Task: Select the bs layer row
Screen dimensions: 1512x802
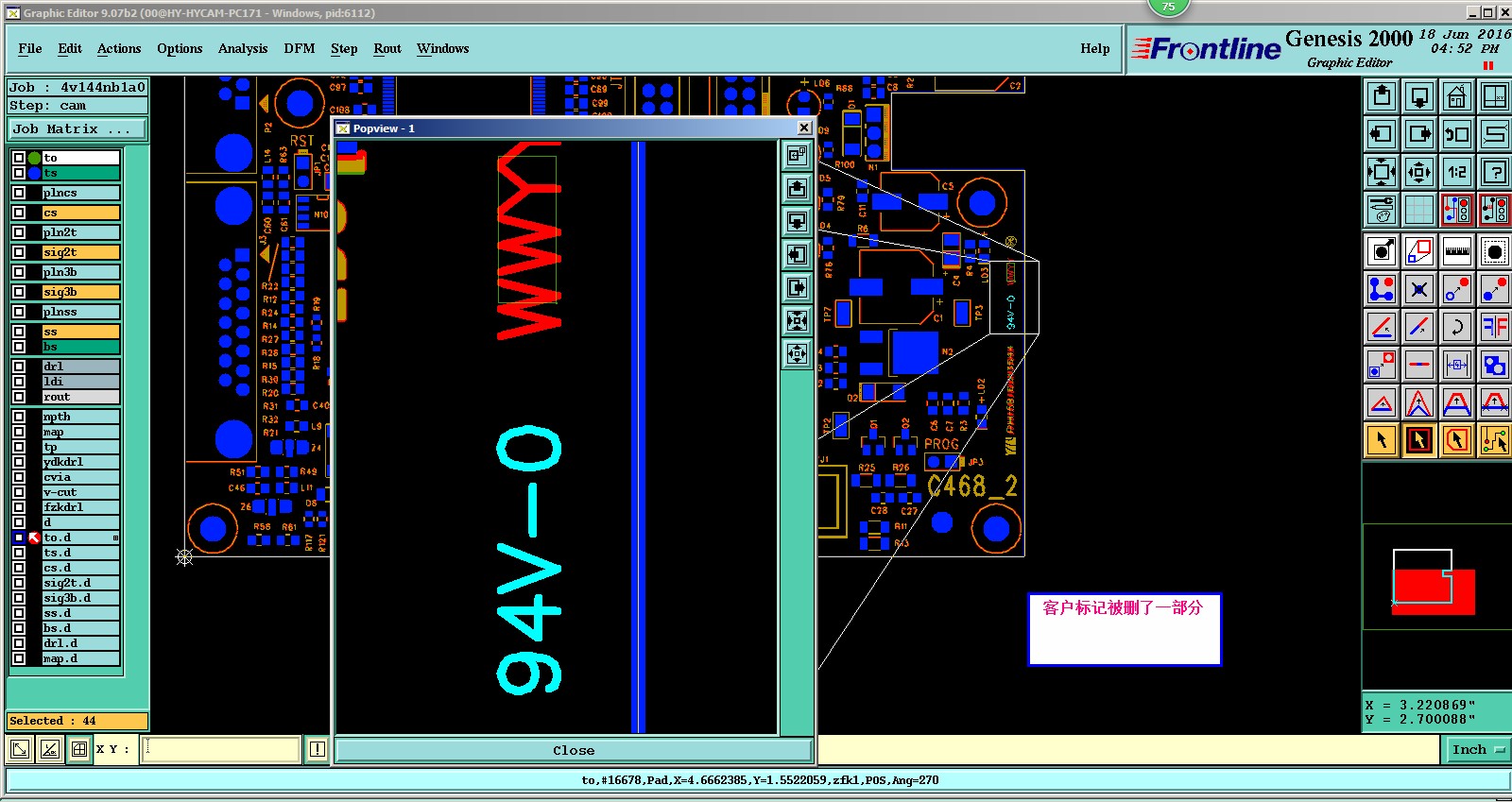Action: [x=80, y=347]
